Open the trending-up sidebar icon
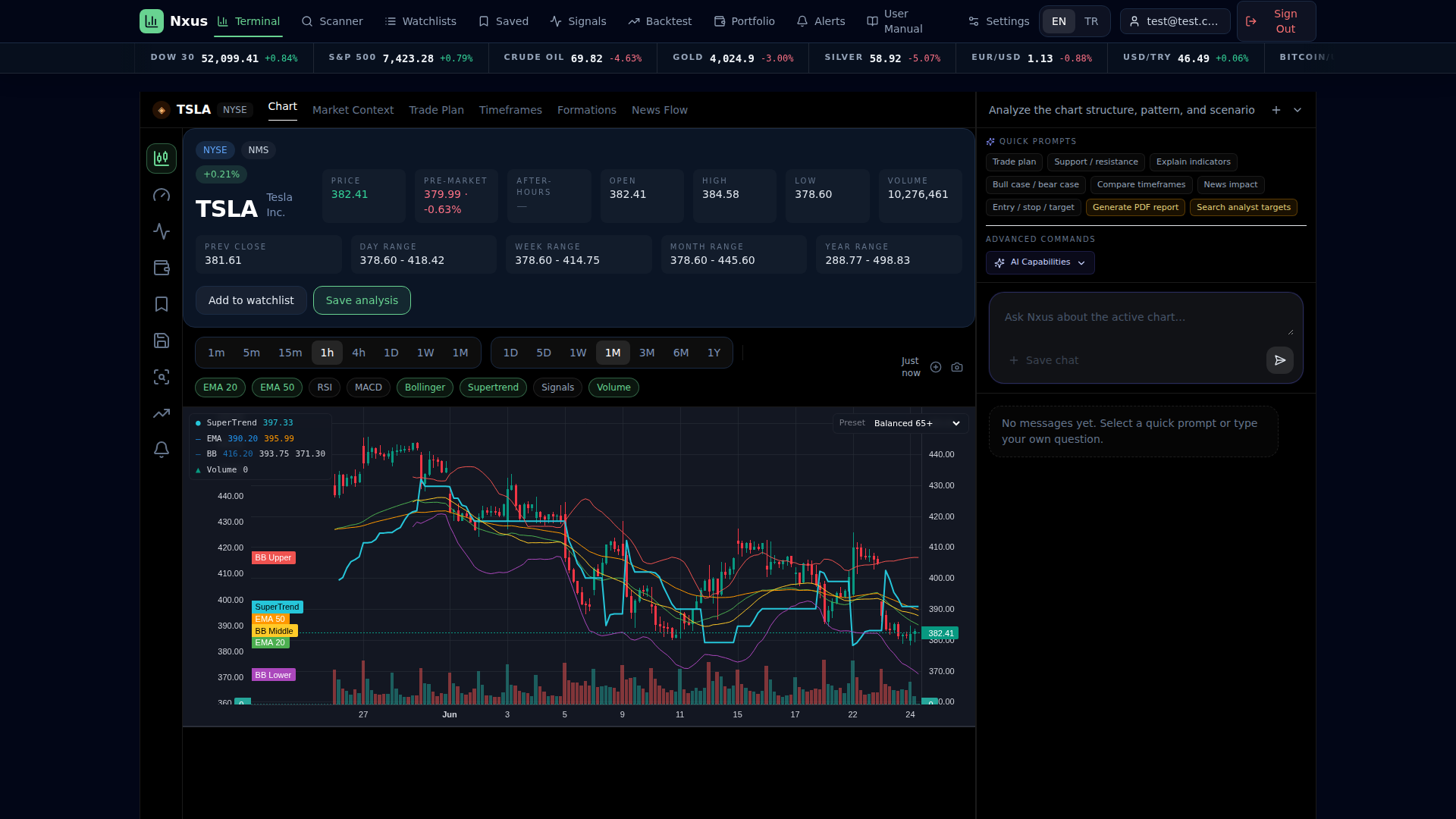 (x=162, y=413)
